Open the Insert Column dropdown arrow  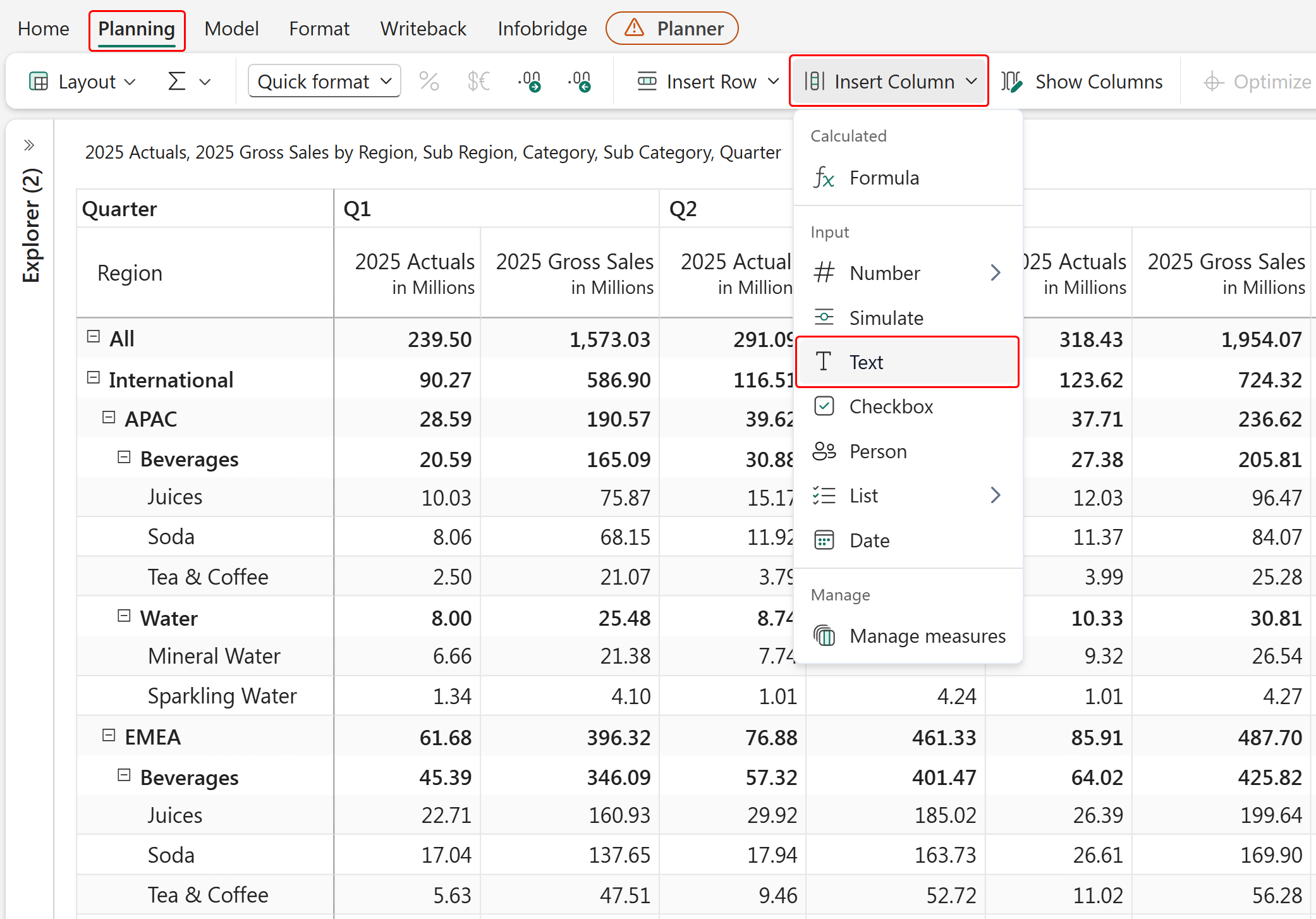point(972,82)
